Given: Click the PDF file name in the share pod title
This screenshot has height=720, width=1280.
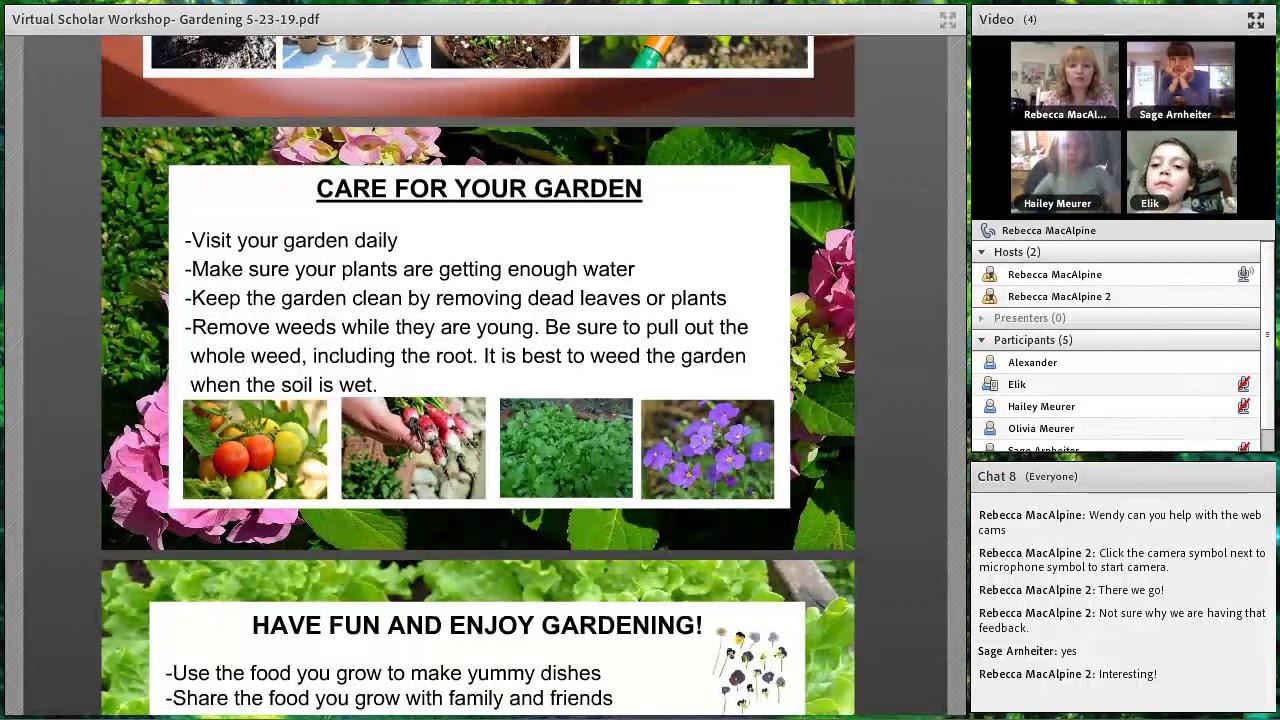Looking at the screenshot, I should click(166, 20).
